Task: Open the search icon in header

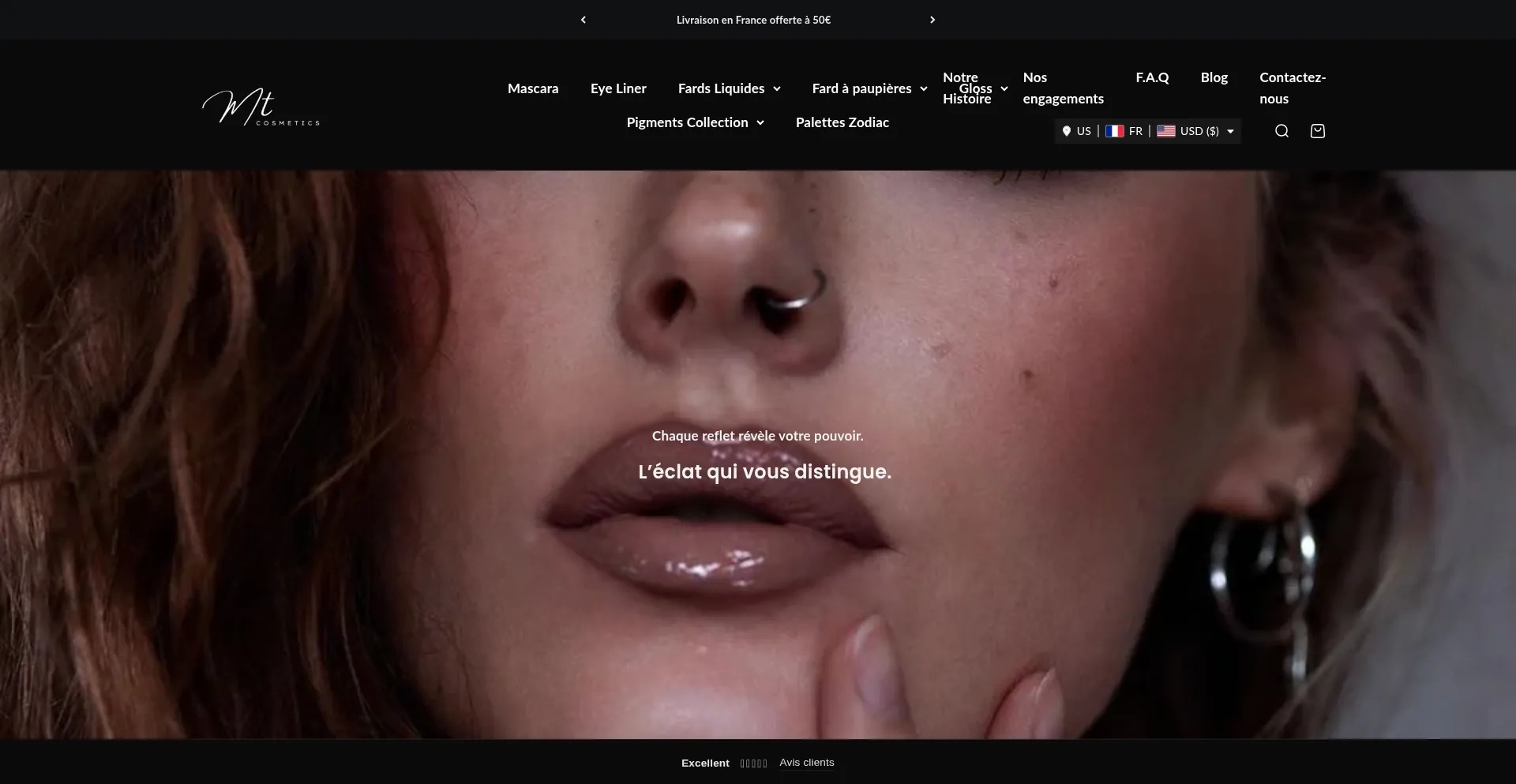Action: [1281, 131]
